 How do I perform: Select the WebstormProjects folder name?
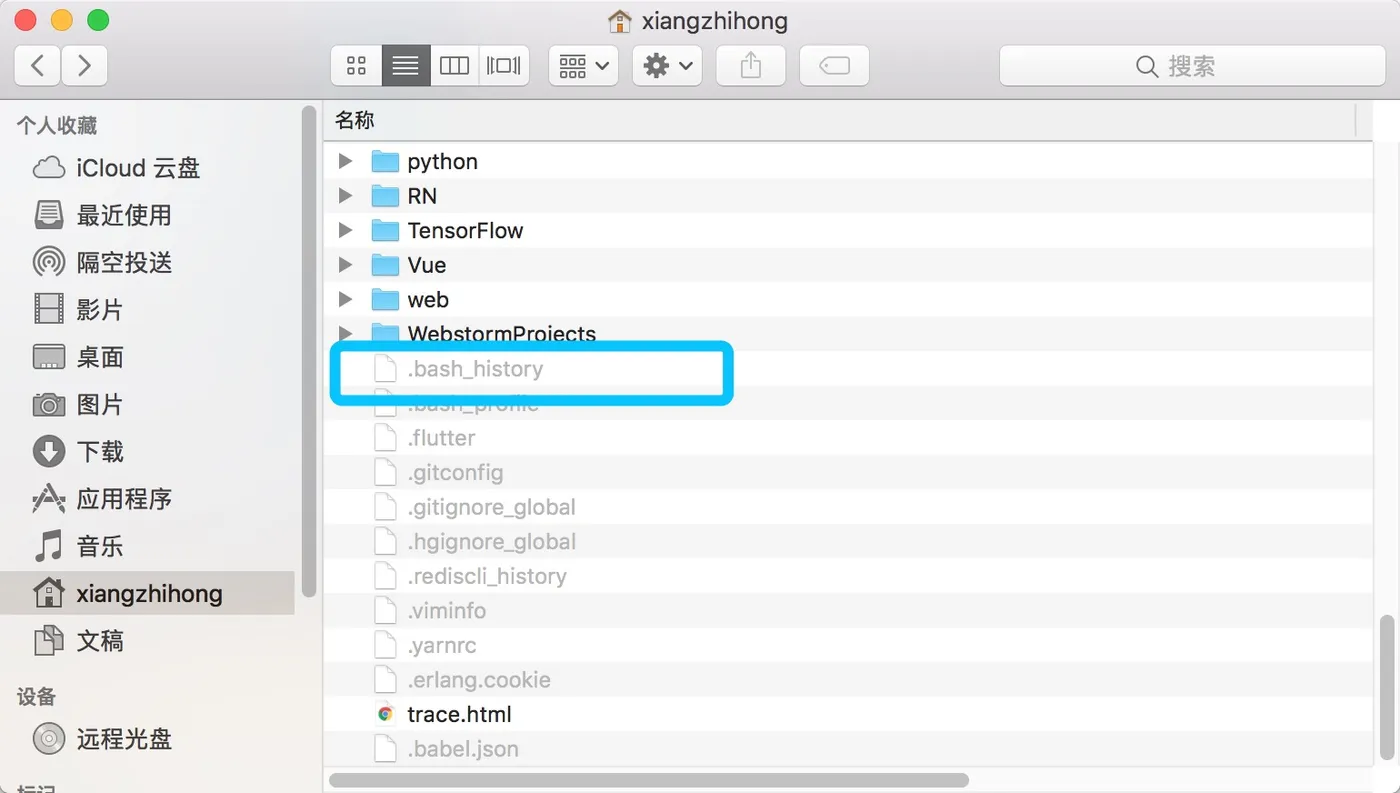point(501,334)
